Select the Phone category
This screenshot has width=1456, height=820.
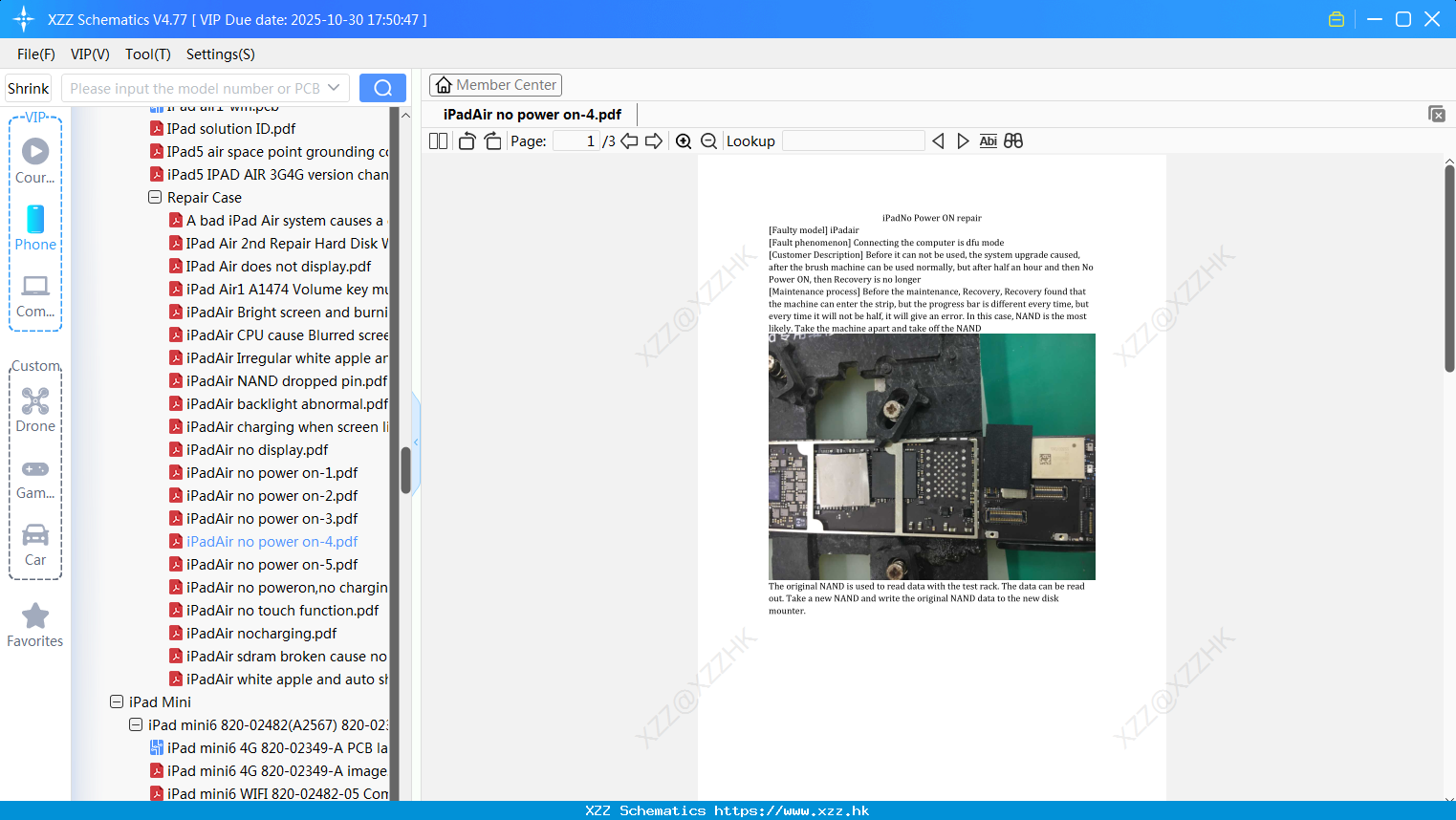click(x=35, y=227)
